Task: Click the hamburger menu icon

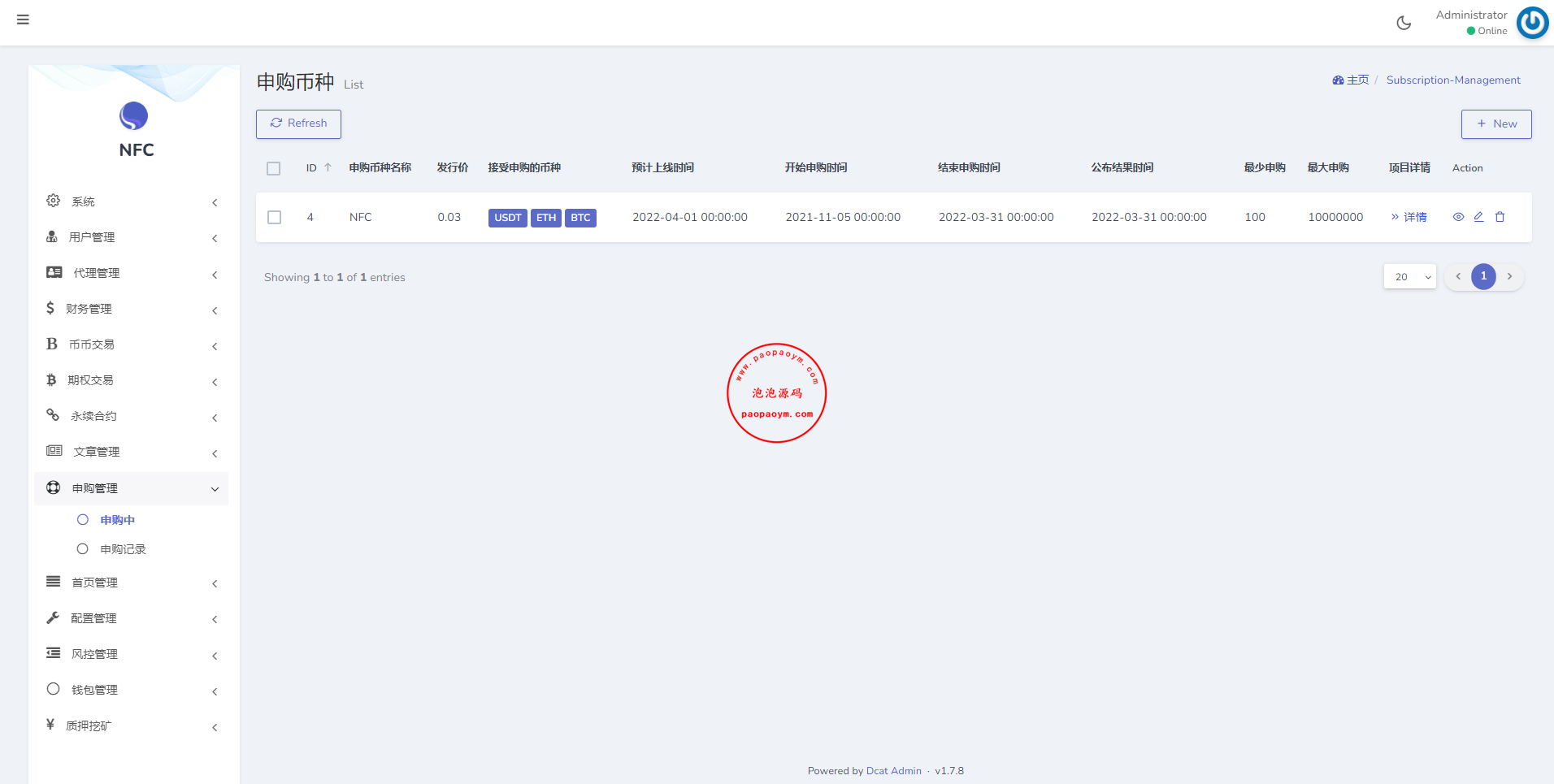Action: (x=23, y=19)
